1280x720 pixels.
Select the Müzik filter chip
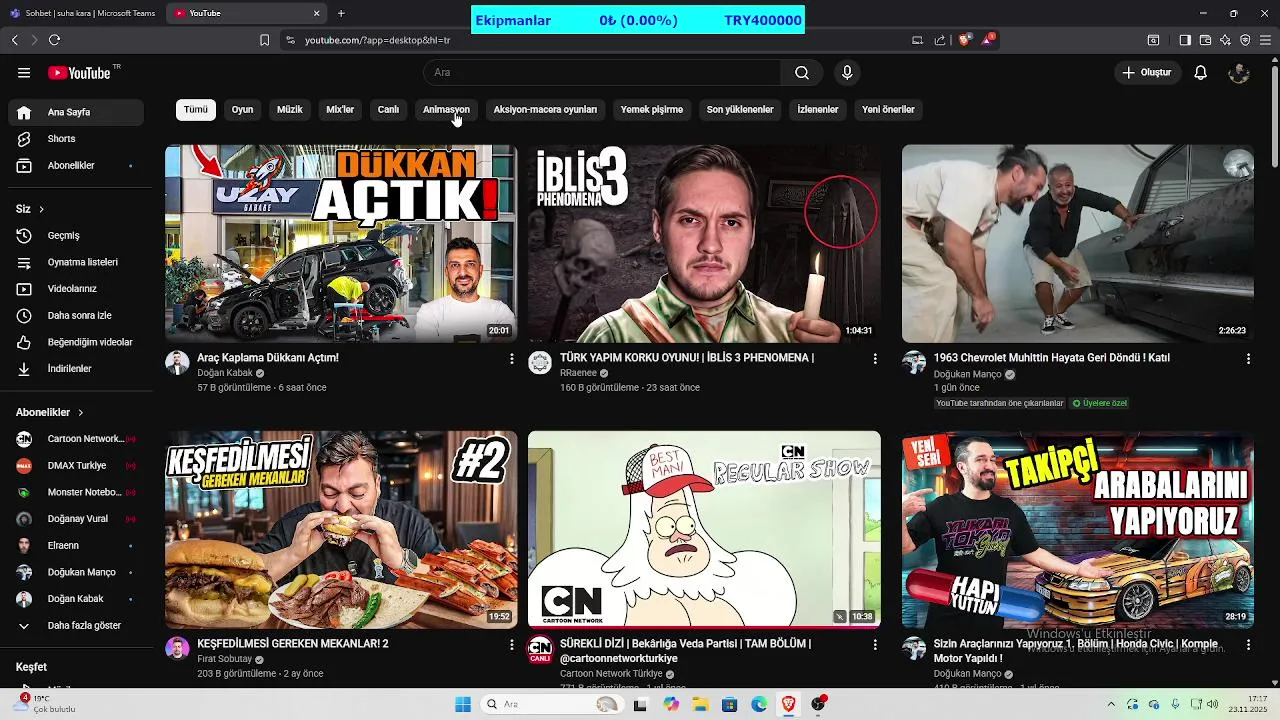(290, 110)
